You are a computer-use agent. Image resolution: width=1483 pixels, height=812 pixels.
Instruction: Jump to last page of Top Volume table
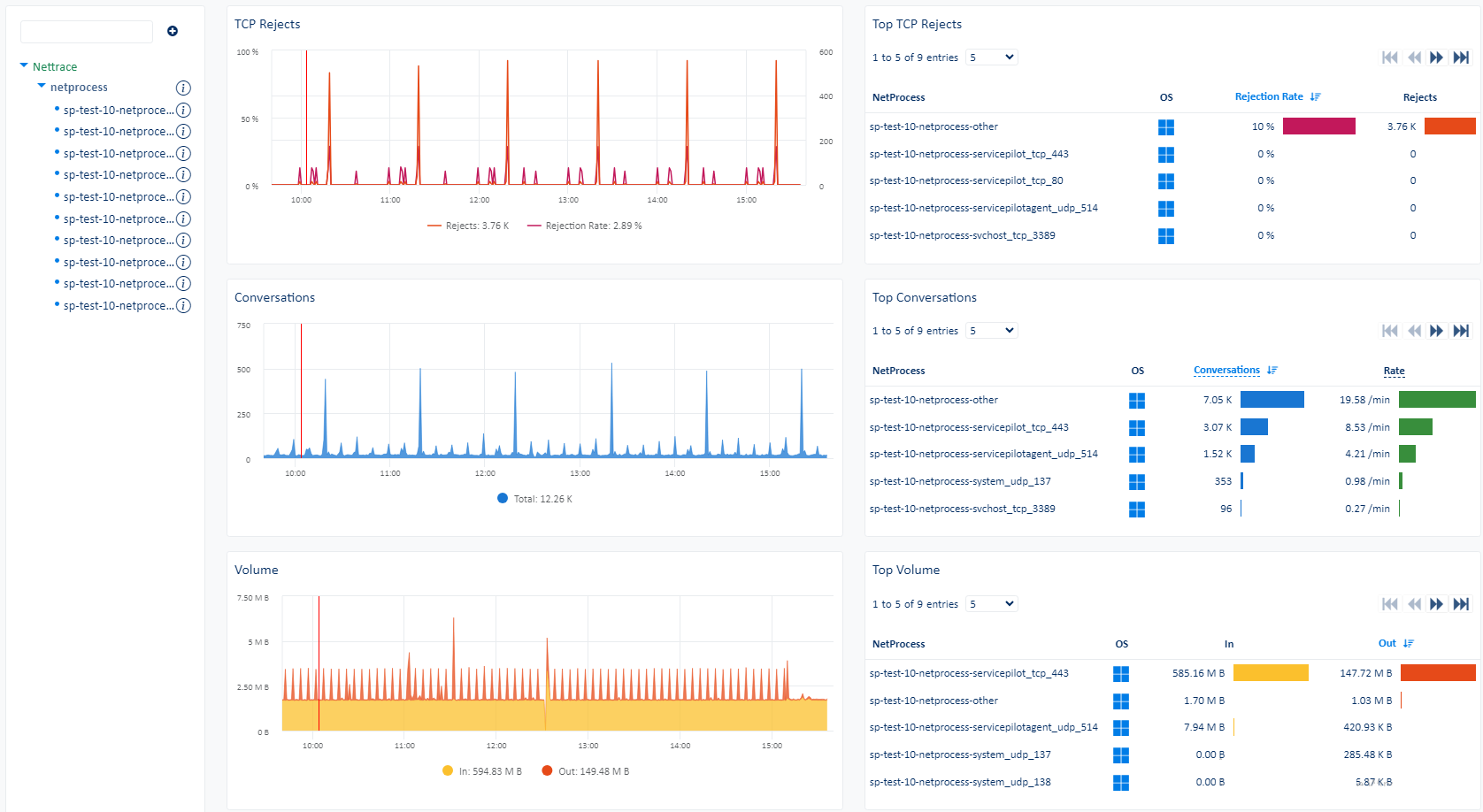[x=1461, y=604]
